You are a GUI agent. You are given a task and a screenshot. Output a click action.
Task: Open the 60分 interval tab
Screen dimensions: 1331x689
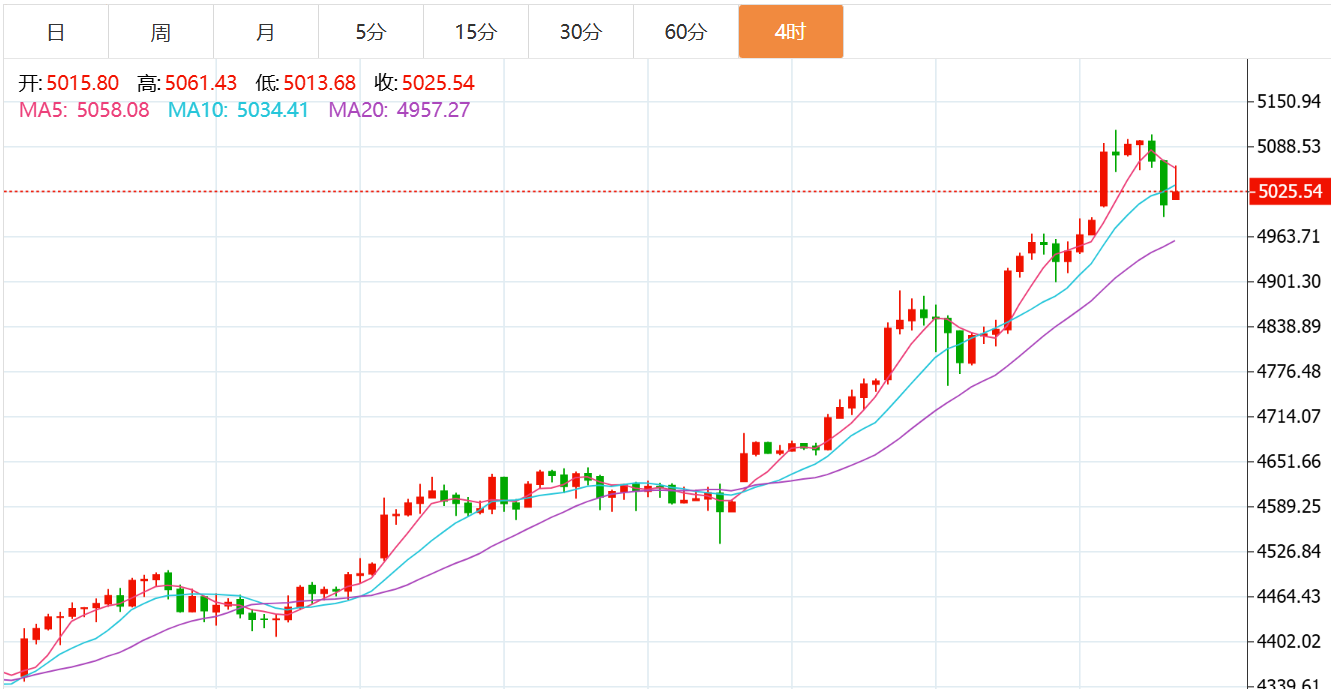coord(686,32)
